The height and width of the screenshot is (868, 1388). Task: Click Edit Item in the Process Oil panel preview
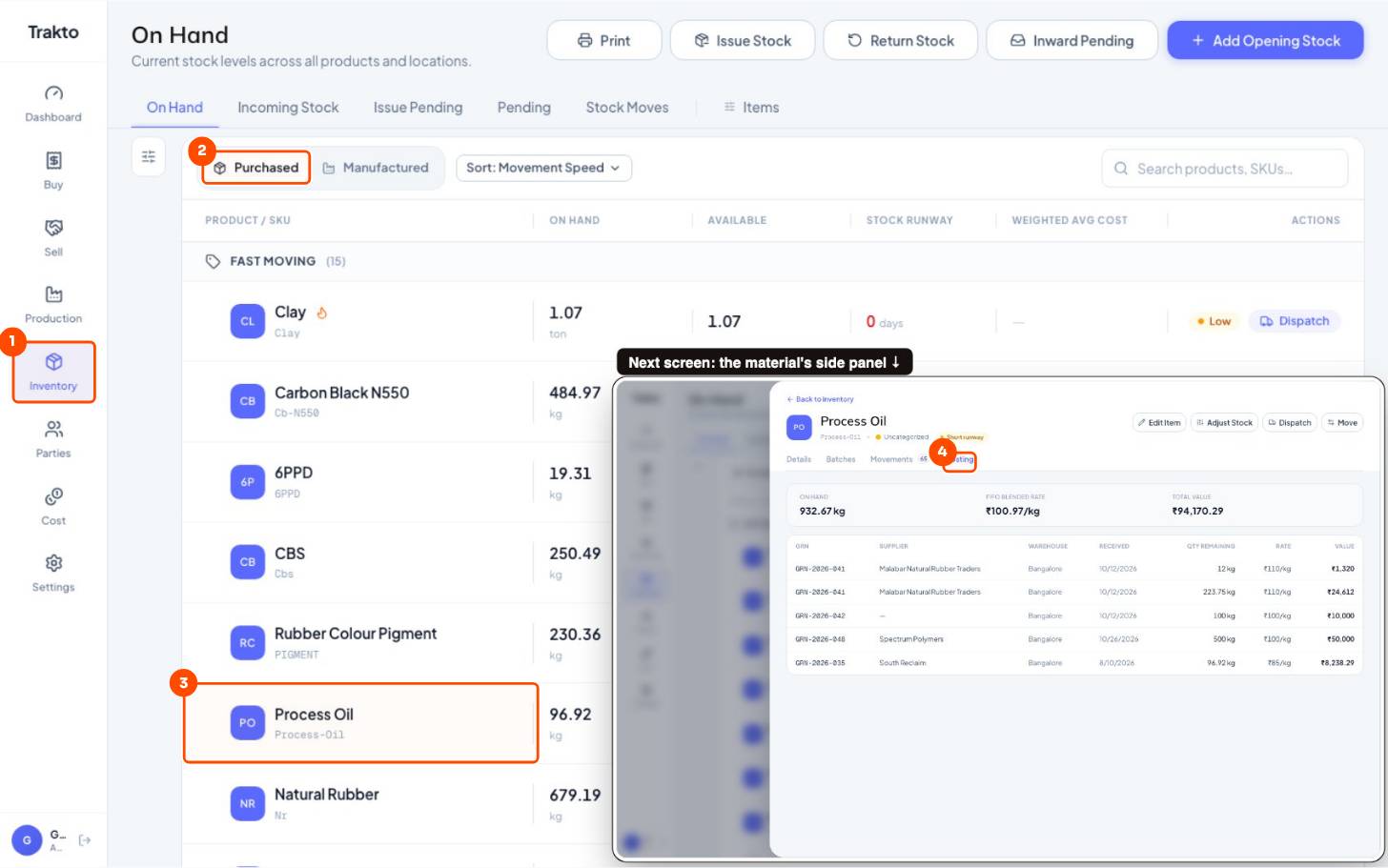point(1159,423)
